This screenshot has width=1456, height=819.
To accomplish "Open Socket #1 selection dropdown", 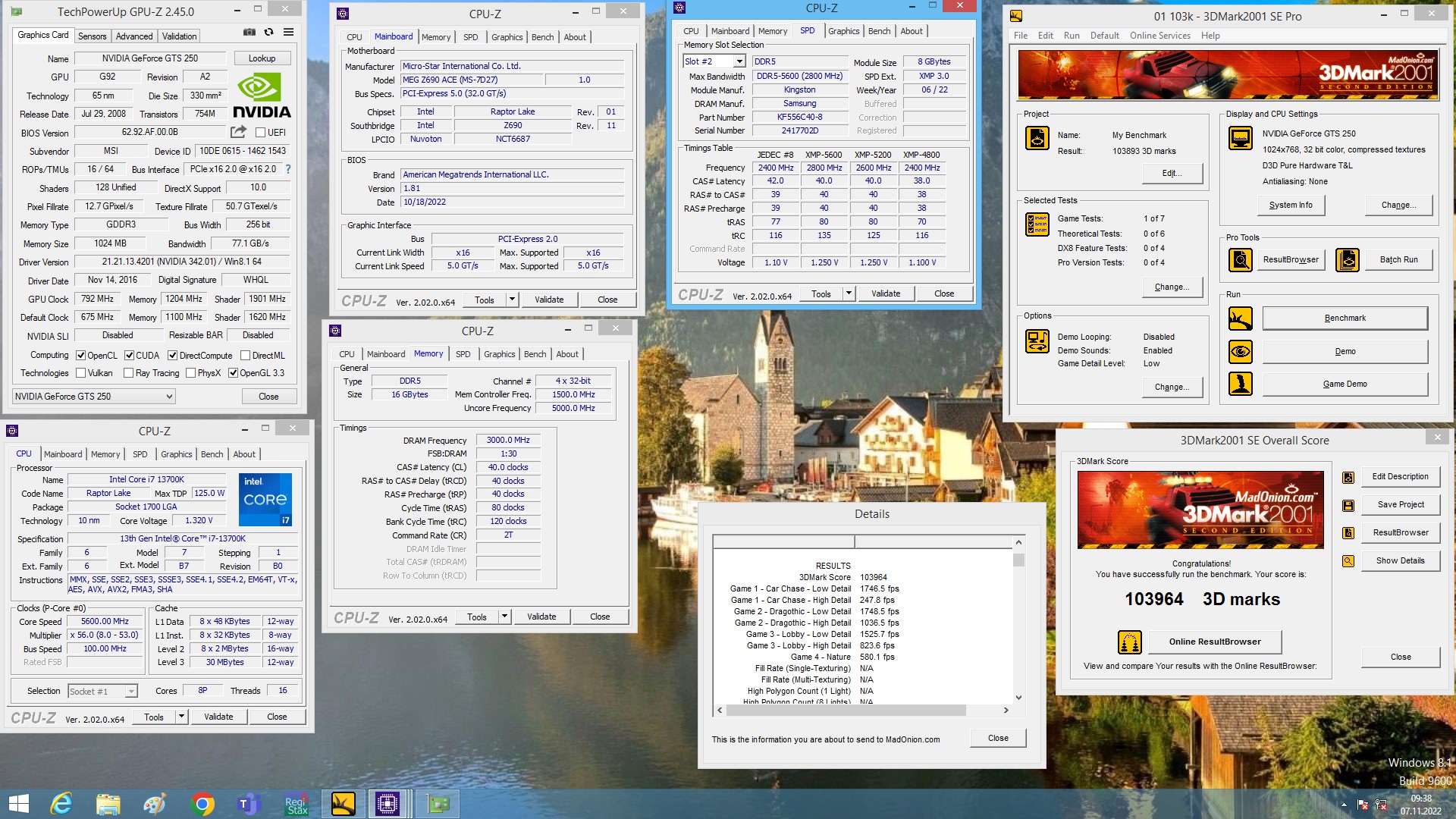I will pyautogui.click(x=102, y=691).
